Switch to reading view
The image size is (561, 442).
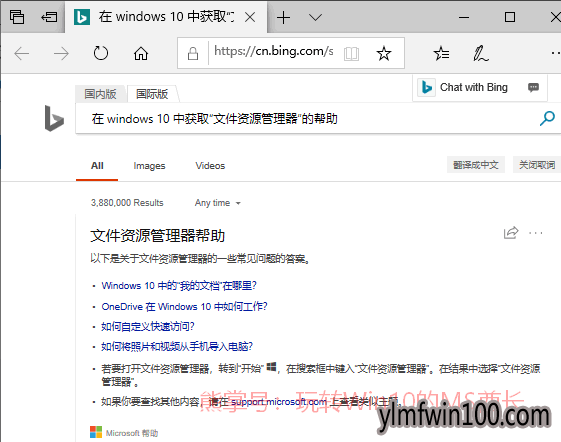351,54
